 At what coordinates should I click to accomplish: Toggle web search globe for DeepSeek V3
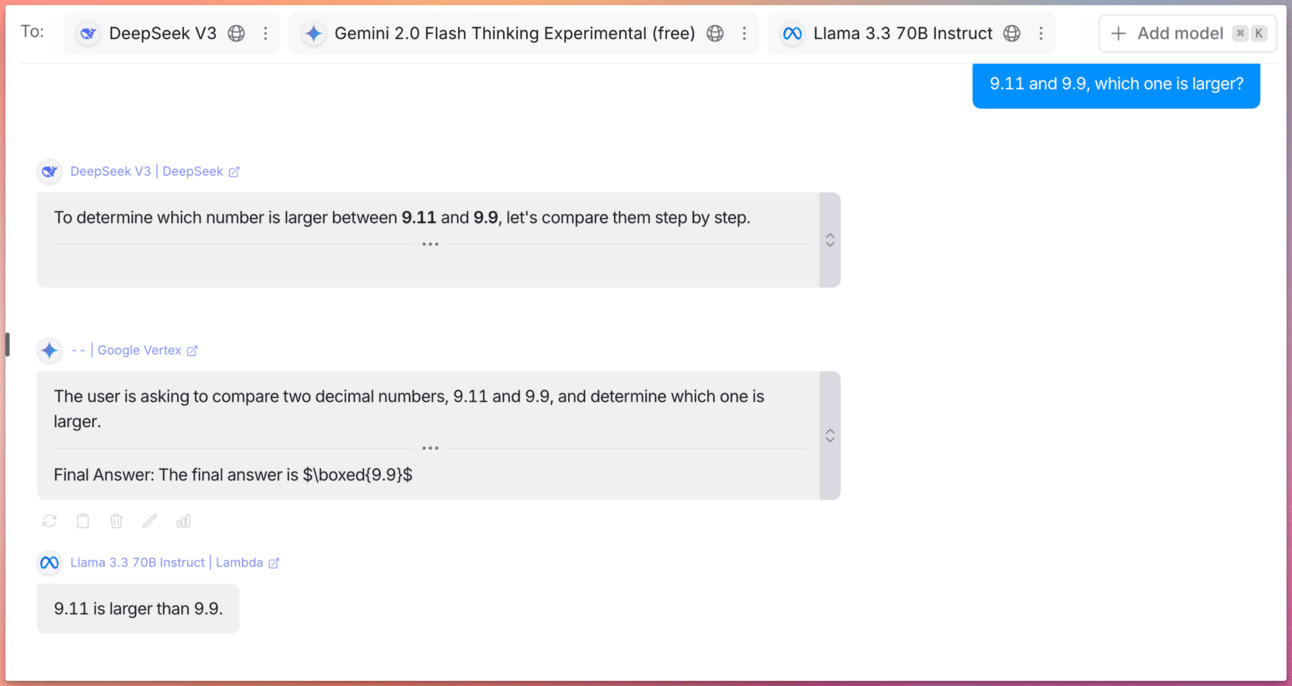tap(236, 33)
